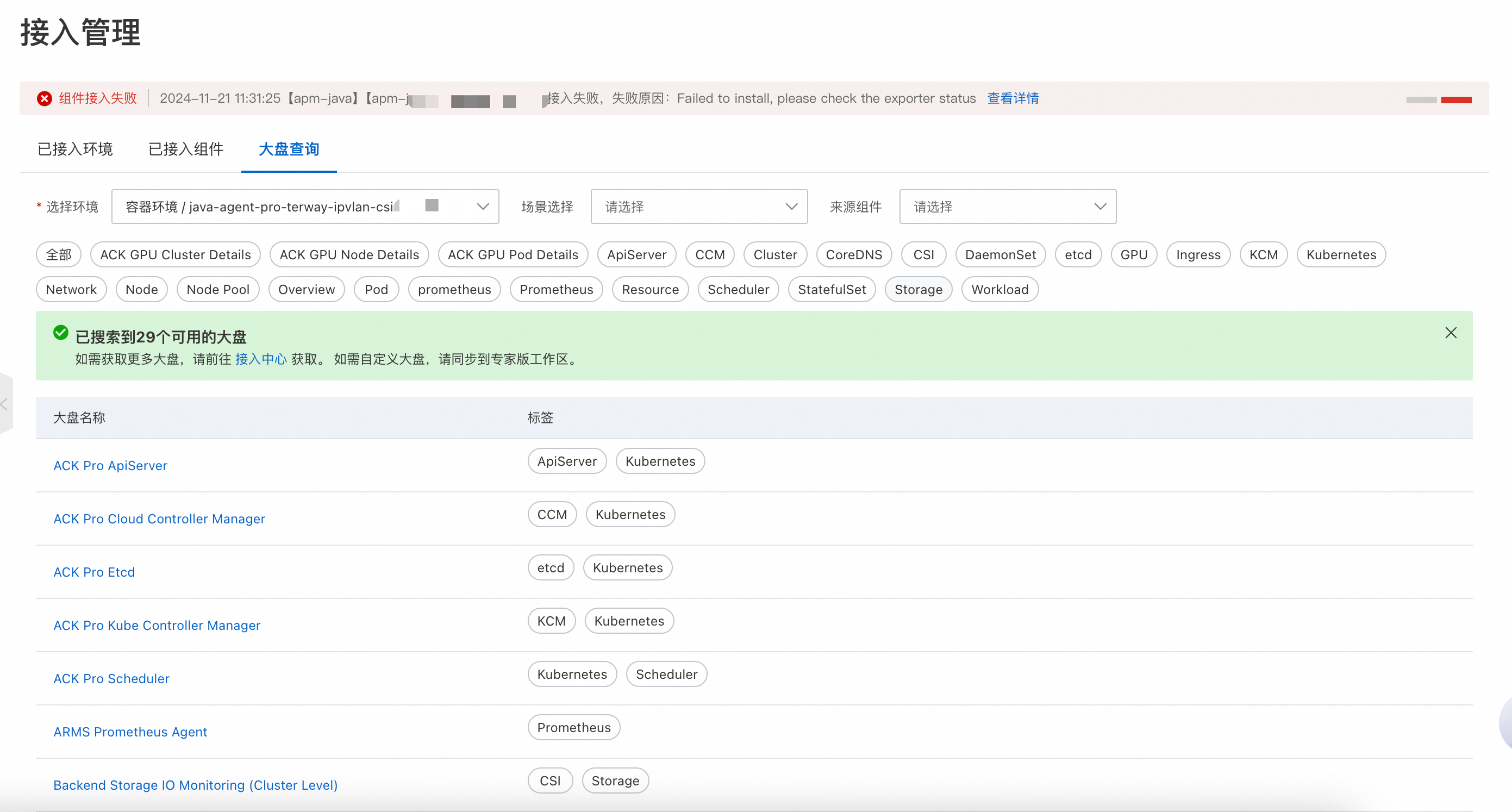Select the Kubernetes filter tag in top row

1341,255
